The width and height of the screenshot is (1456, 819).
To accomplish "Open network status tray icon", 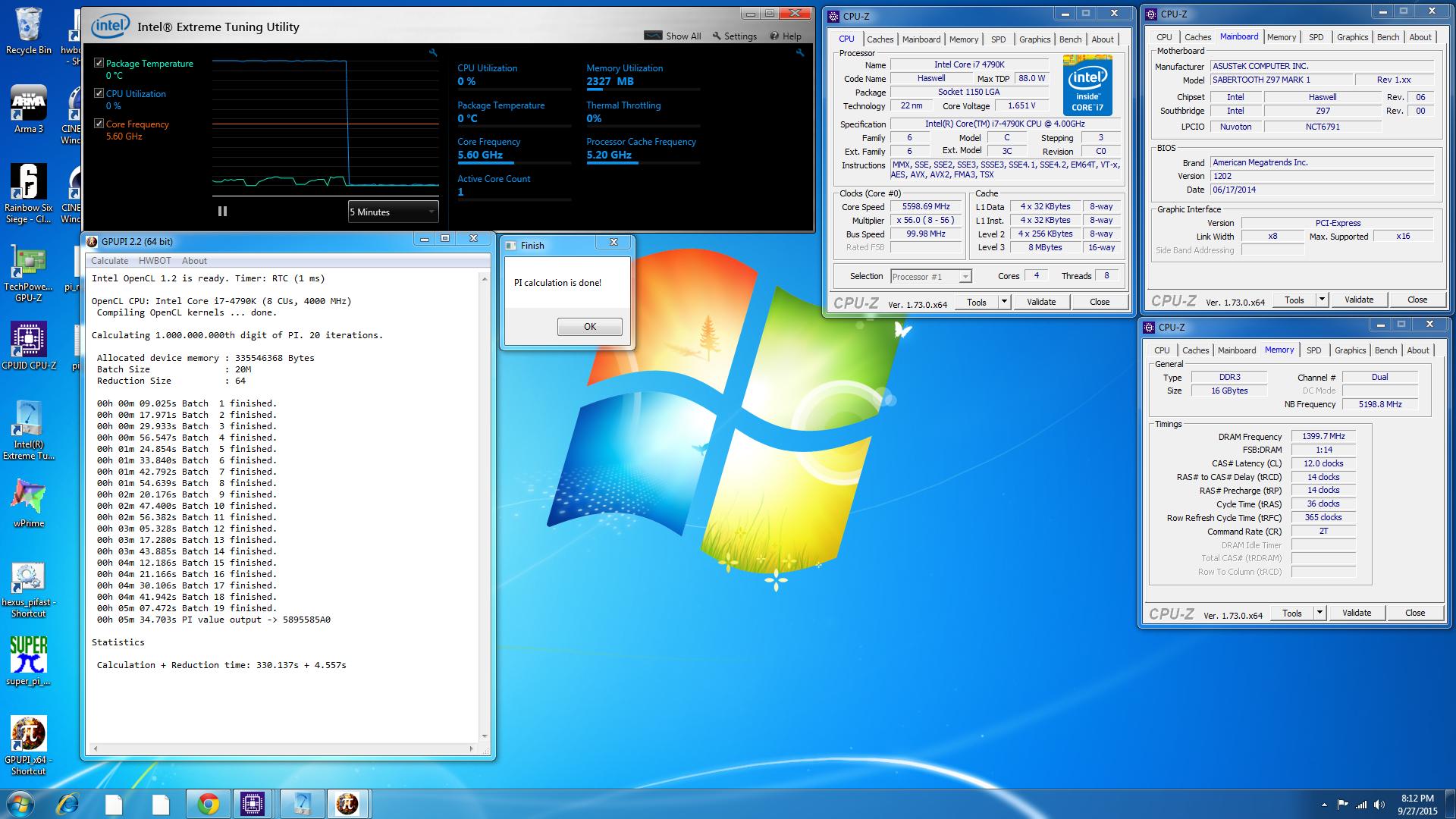I will pos(1361,805).
